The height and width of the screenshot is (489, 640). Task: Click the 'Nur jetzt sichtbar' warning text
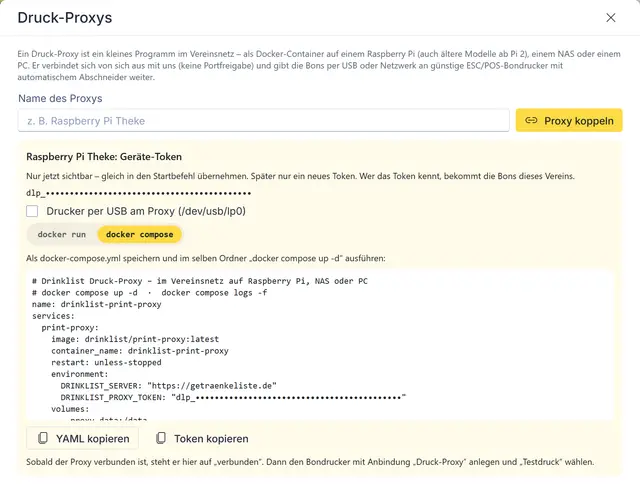click(300, 176)
